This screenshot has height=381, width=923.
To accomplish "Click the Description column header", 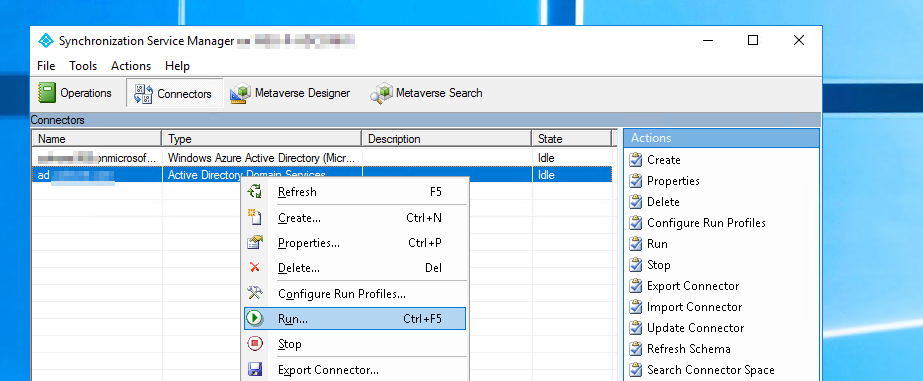I will [x=447, y=139].
